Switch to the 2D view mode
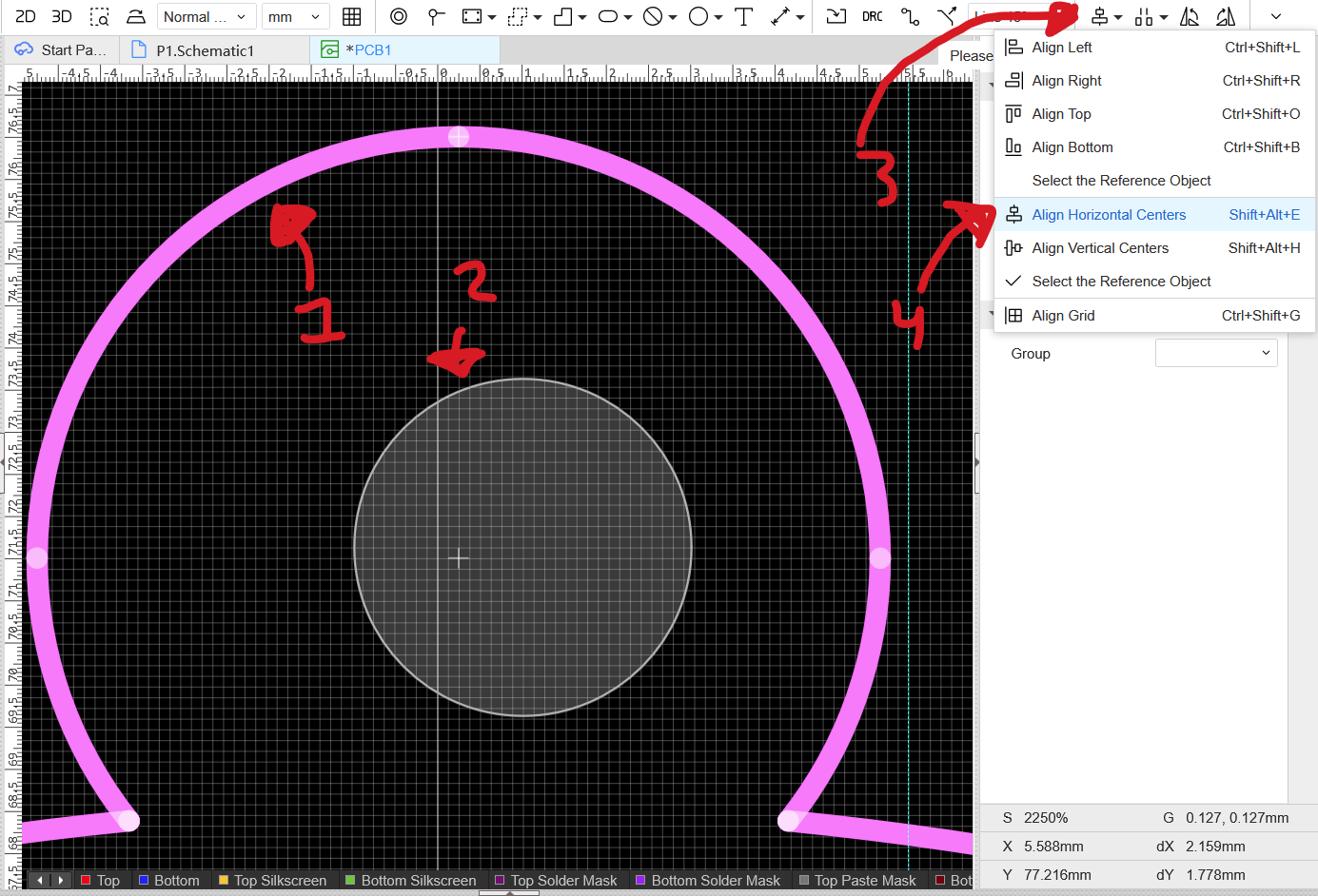Screen dimensions: 1318x896 click(x=26, y=16)
